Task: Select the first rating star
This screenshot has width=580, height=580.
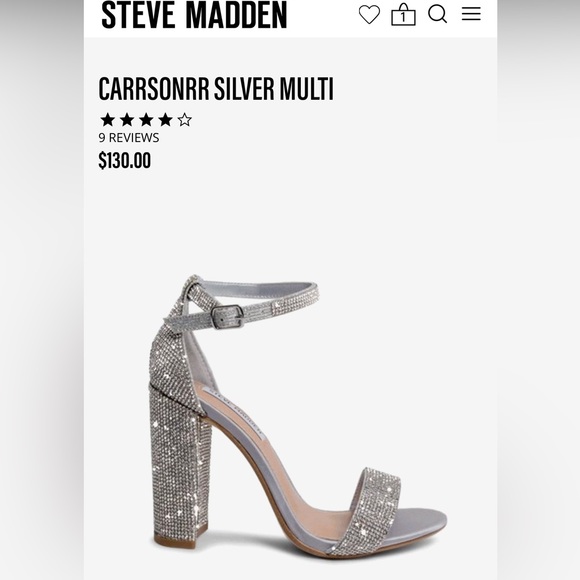Action: click(108, 120)
